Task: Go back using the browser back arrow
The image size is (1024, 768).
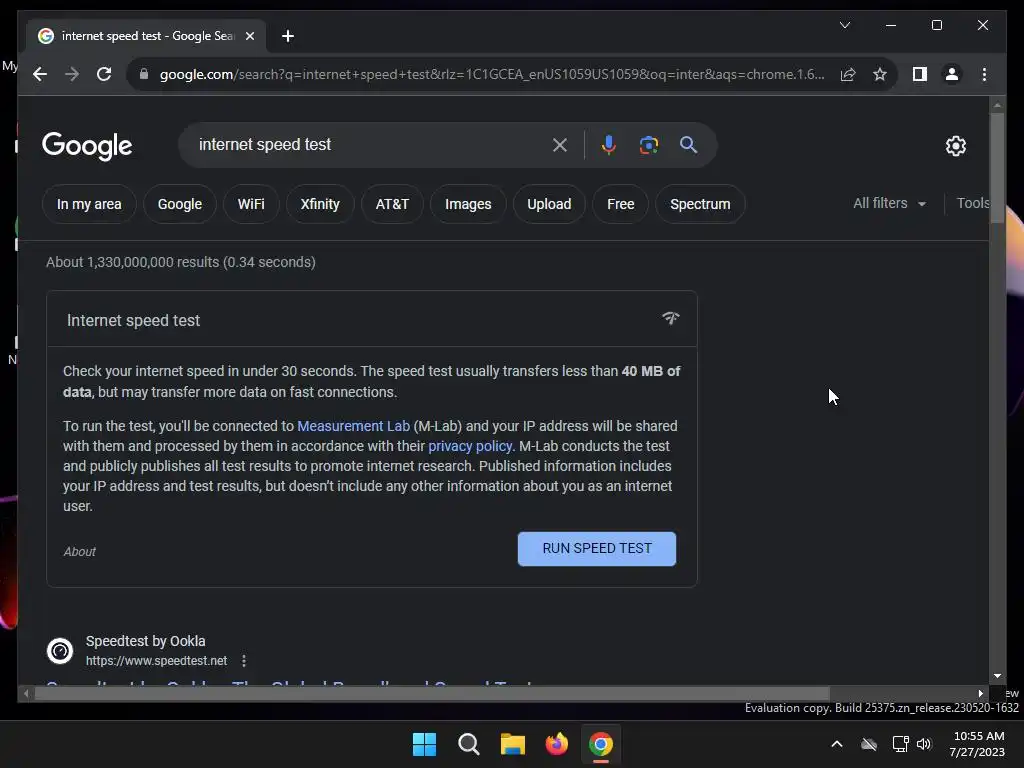Action: (x=40, y=74)
